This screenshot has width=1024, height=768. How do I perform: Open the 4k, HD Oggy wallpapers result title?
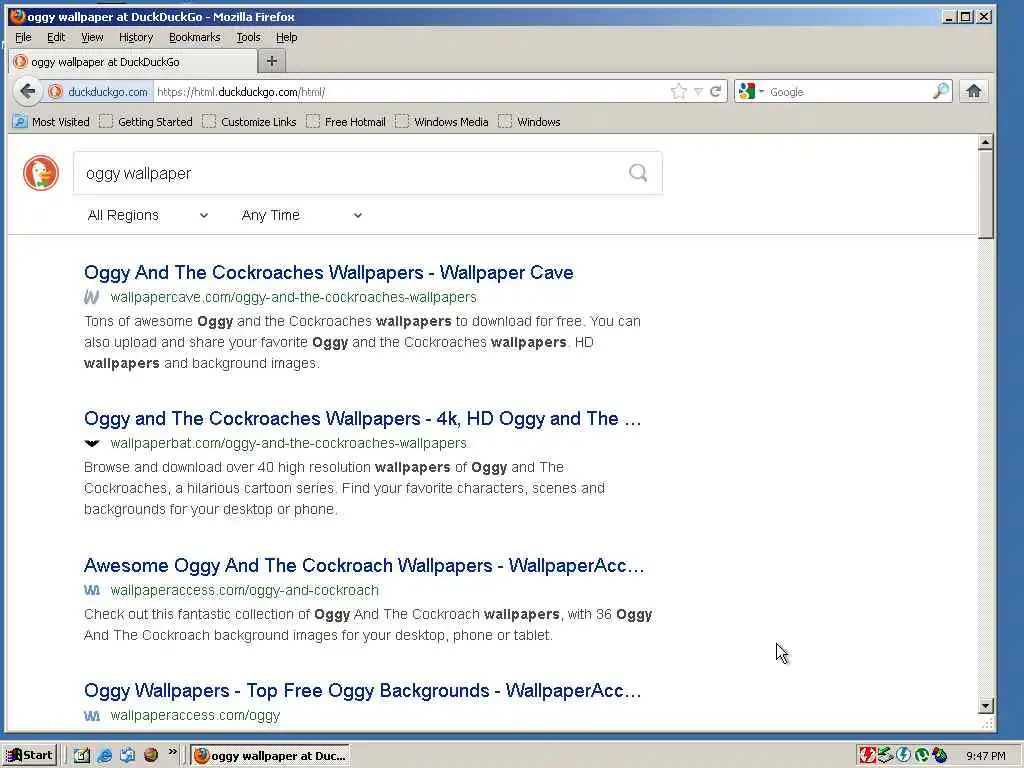pyautogui.click(x=362, y=419)
